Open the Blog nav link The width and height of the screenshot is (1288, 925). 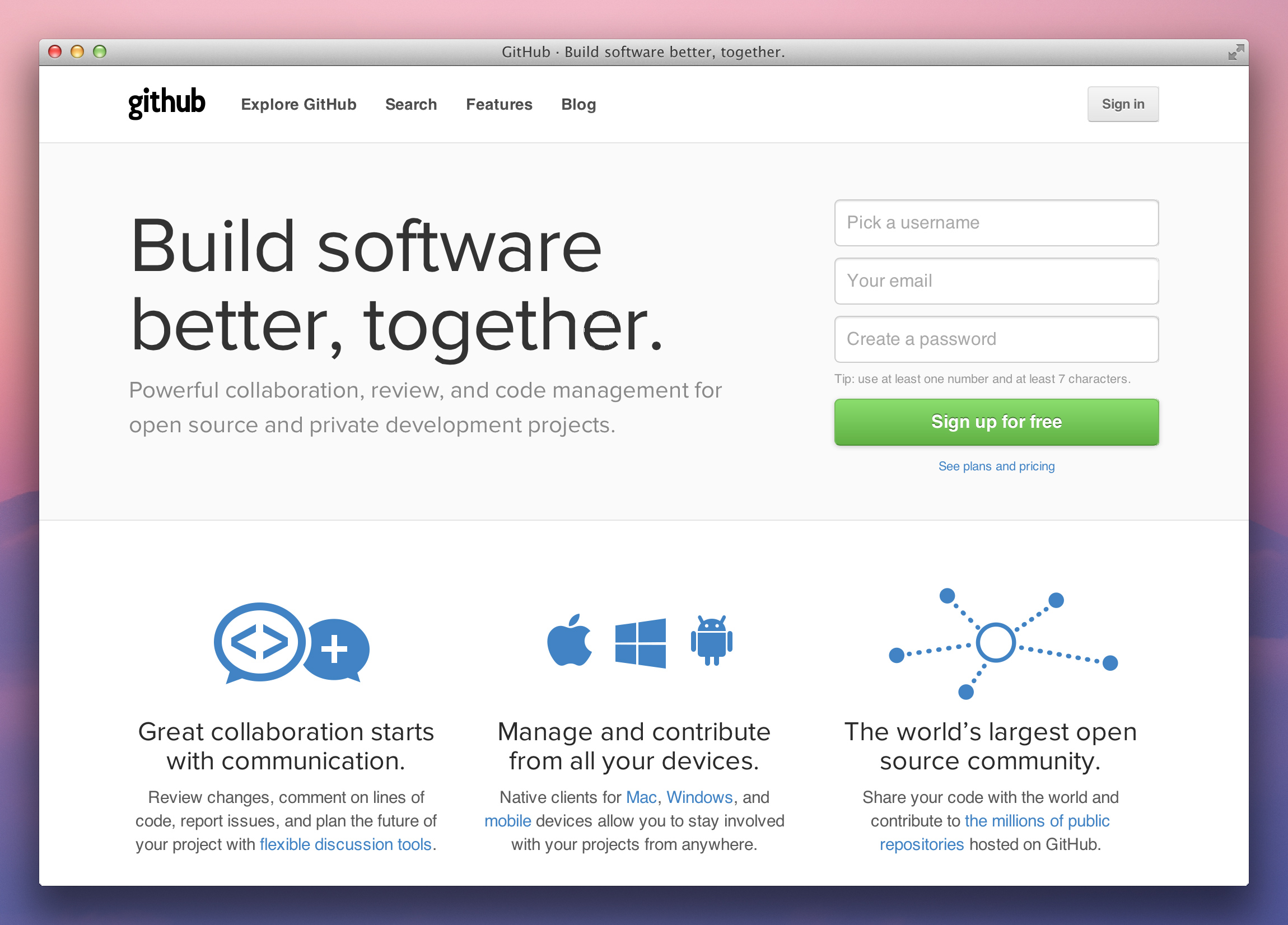(x=578, y=105)
